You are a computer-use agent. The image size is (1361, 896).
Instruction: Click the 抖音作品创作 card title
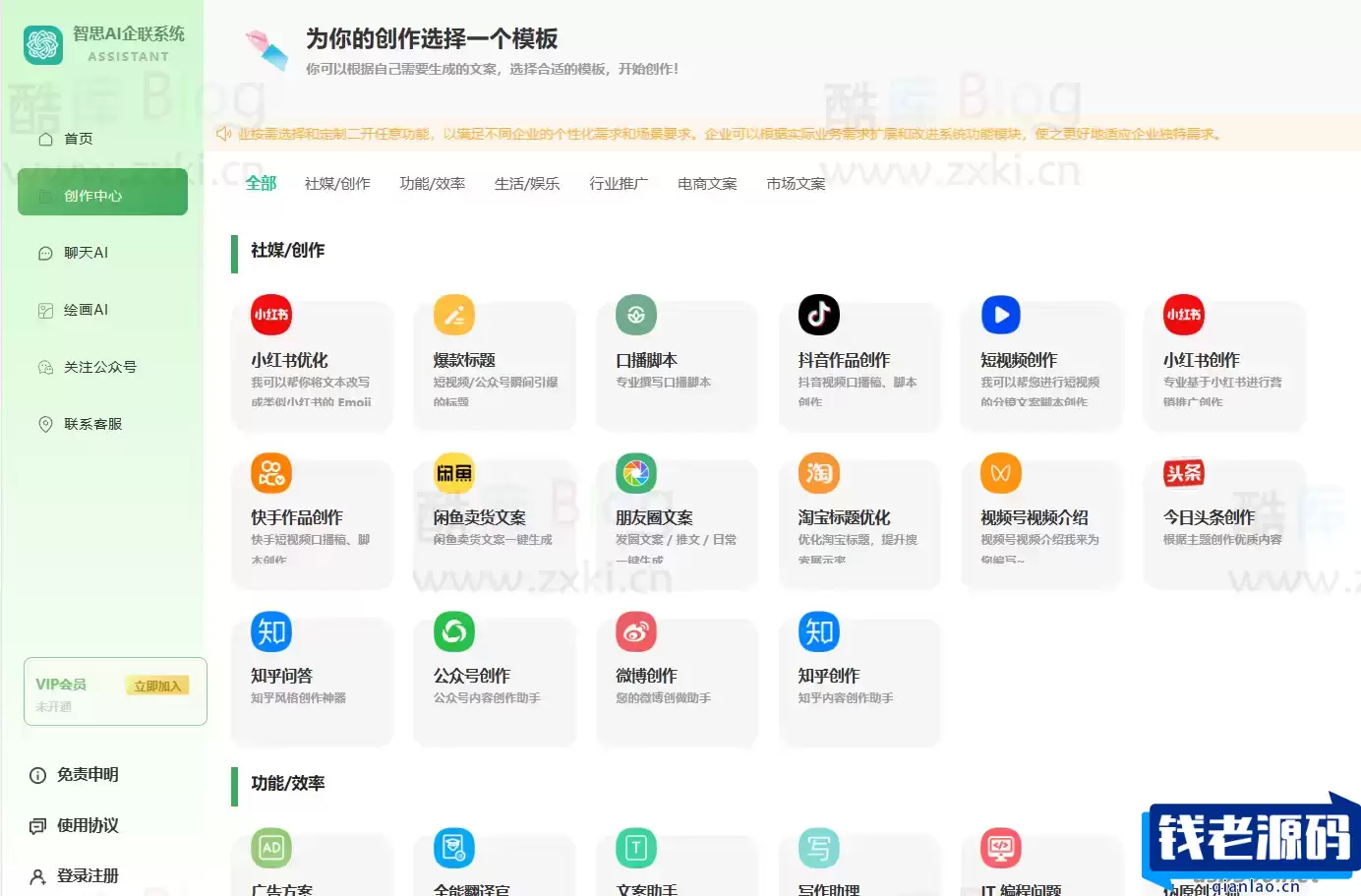(x=844, y=360)
